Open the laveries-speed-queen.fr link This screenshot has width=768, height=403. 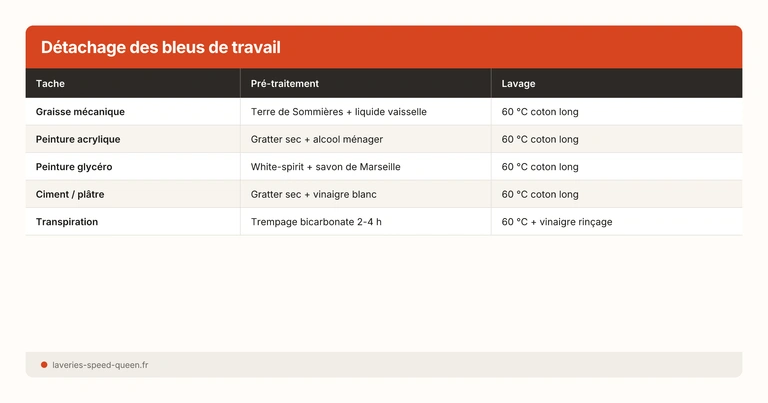point(100,365)
